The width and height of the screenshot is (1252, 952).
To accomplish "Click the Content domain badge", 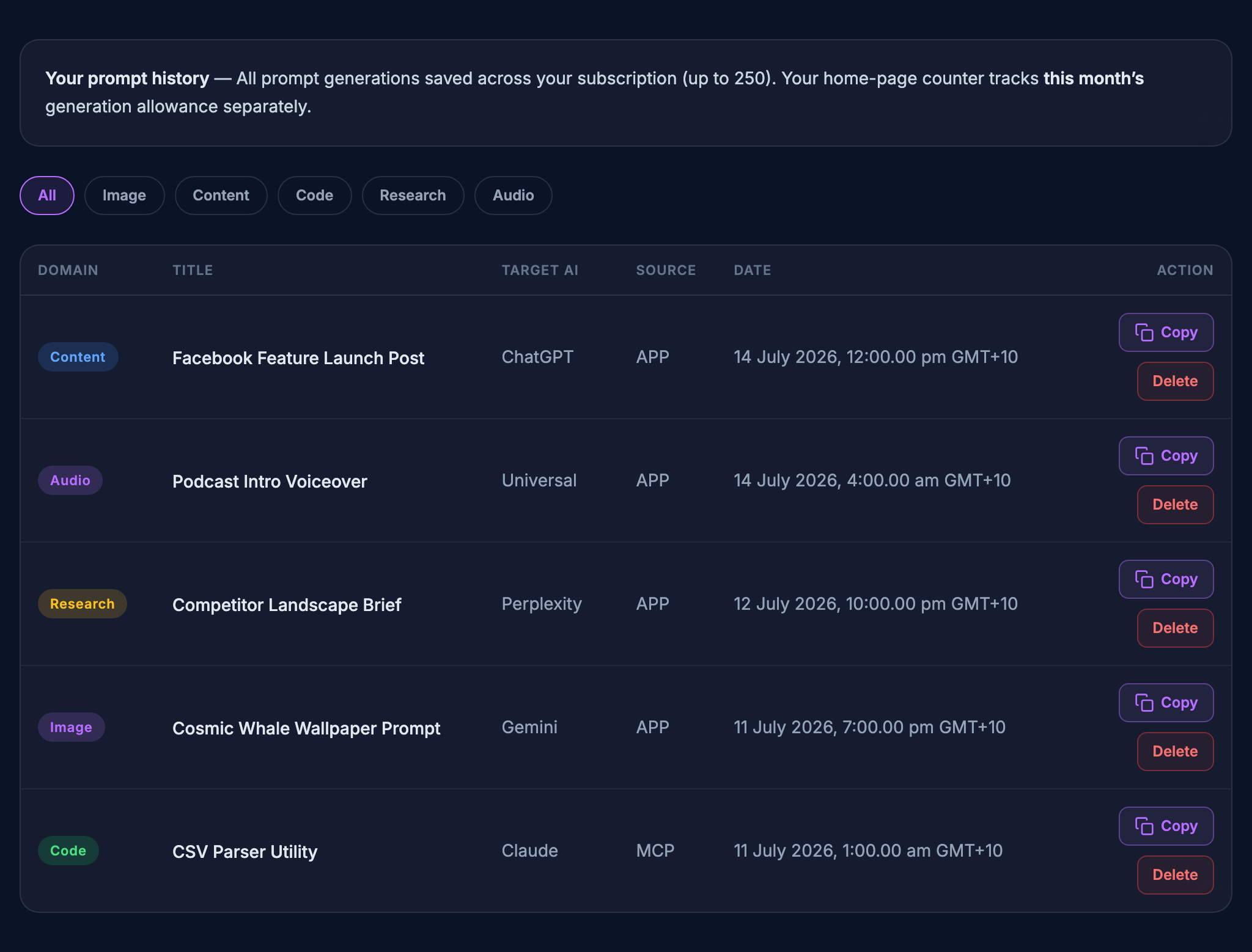I will coord(78,357).
